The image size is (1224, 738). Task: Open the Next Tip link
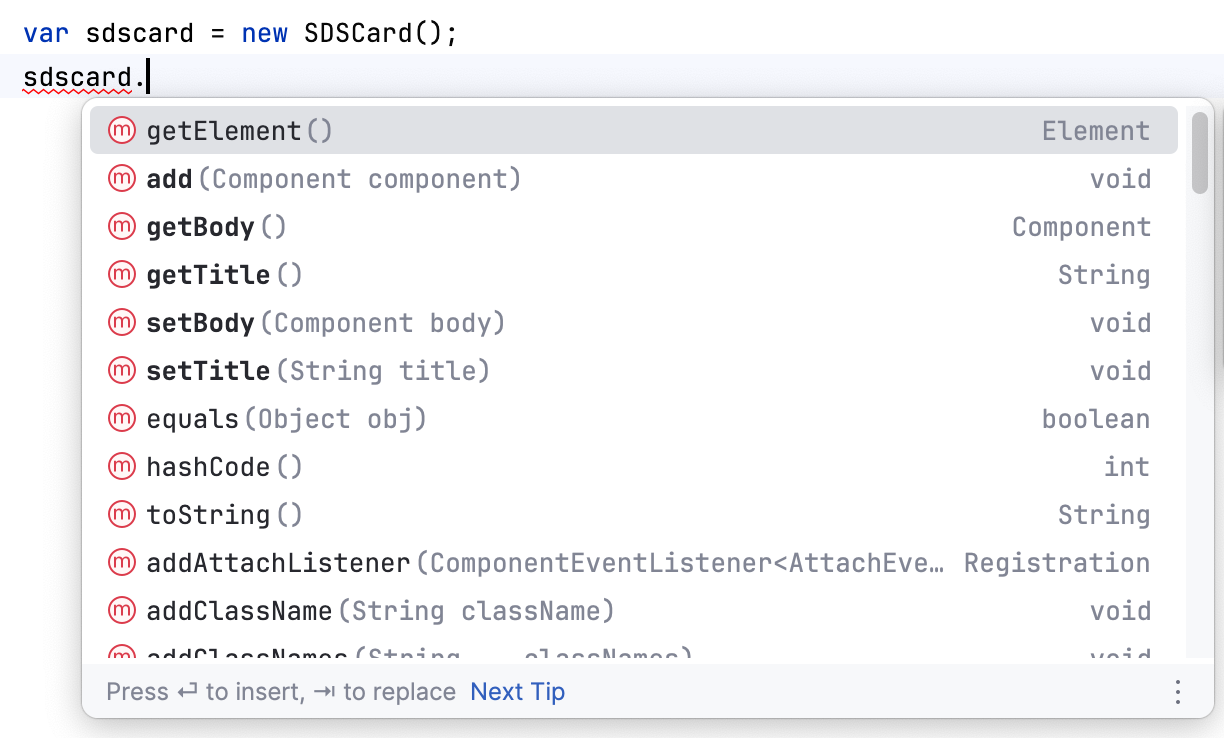tap(517, 691)
